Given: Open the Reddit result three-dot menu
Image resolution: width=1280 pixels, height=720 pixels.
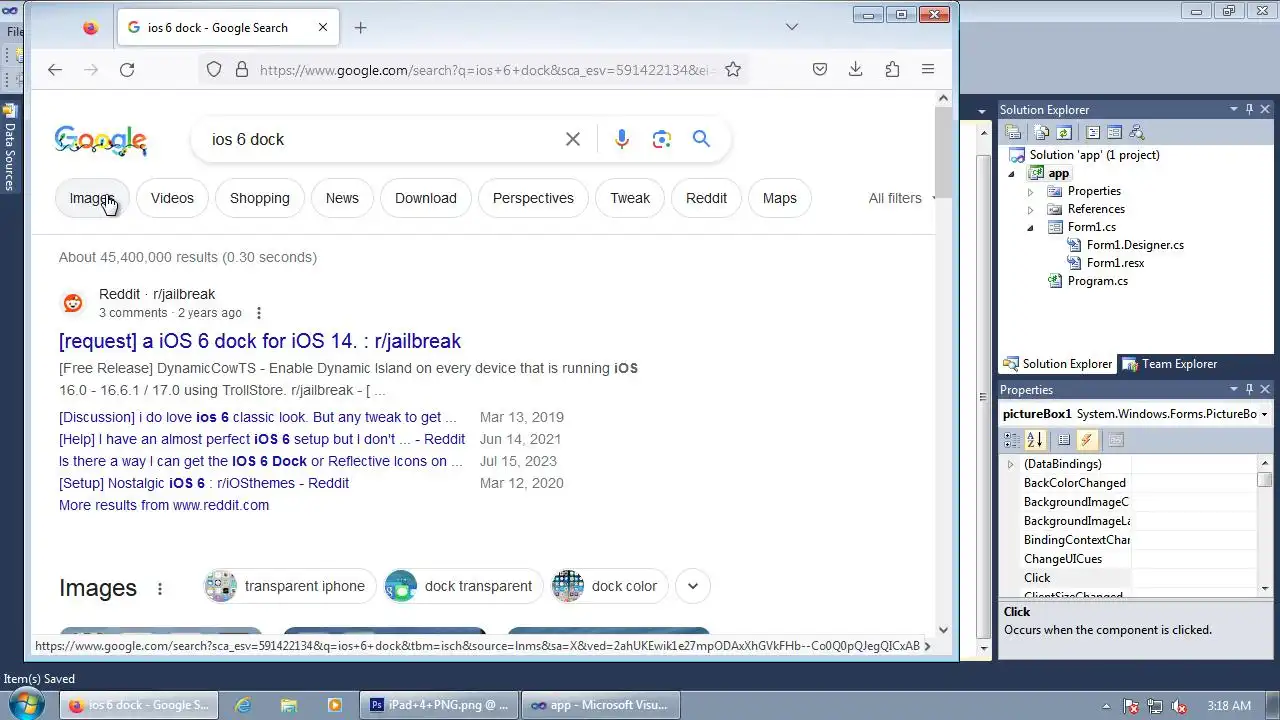Looking at the screenshot, I should point(258,313).
